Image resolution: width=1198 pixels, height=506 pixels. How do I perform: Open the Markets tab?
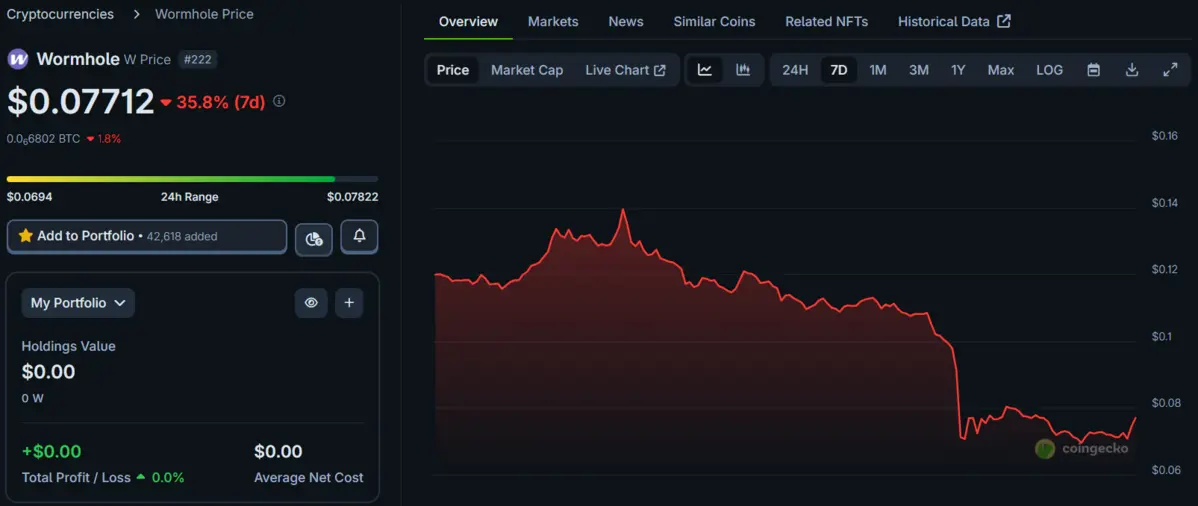click(553, 21)
